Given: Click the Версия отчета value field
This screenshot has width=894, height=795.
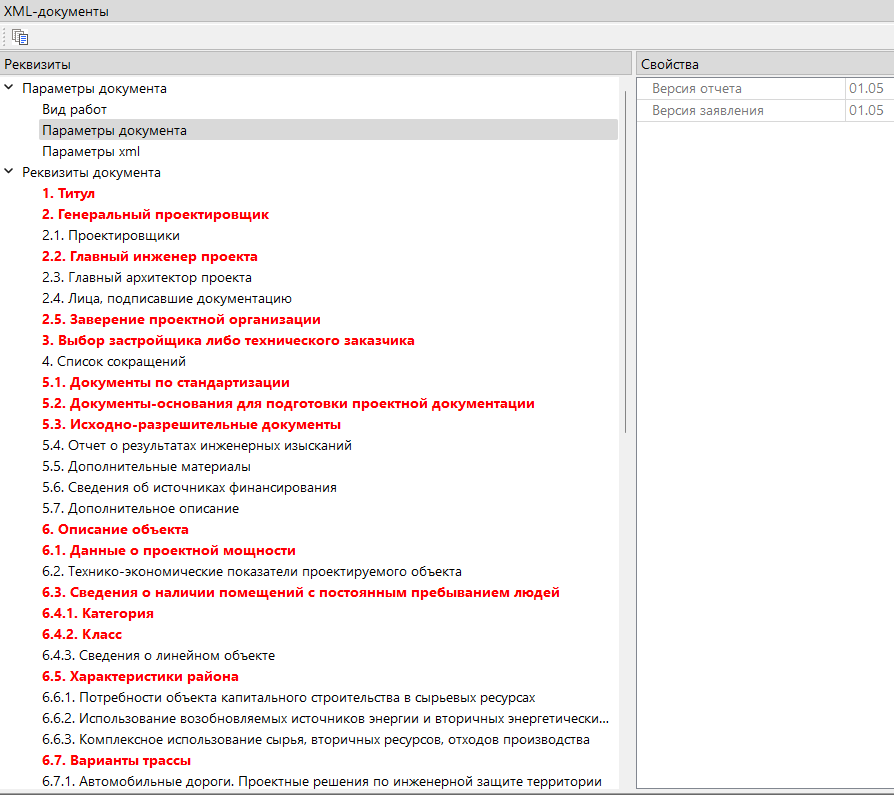Looking at the screenshot, I should [x=869, y=88].
